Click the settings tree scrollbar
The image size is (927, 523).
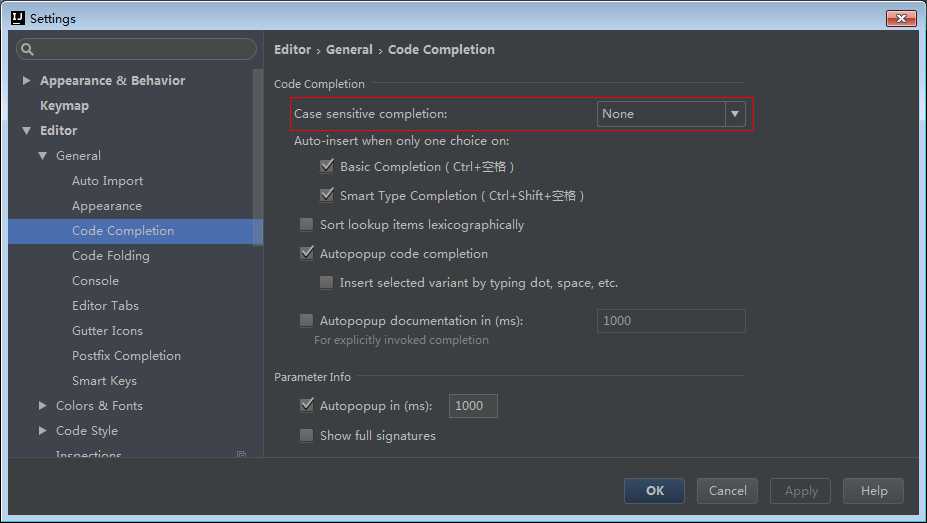258,157
